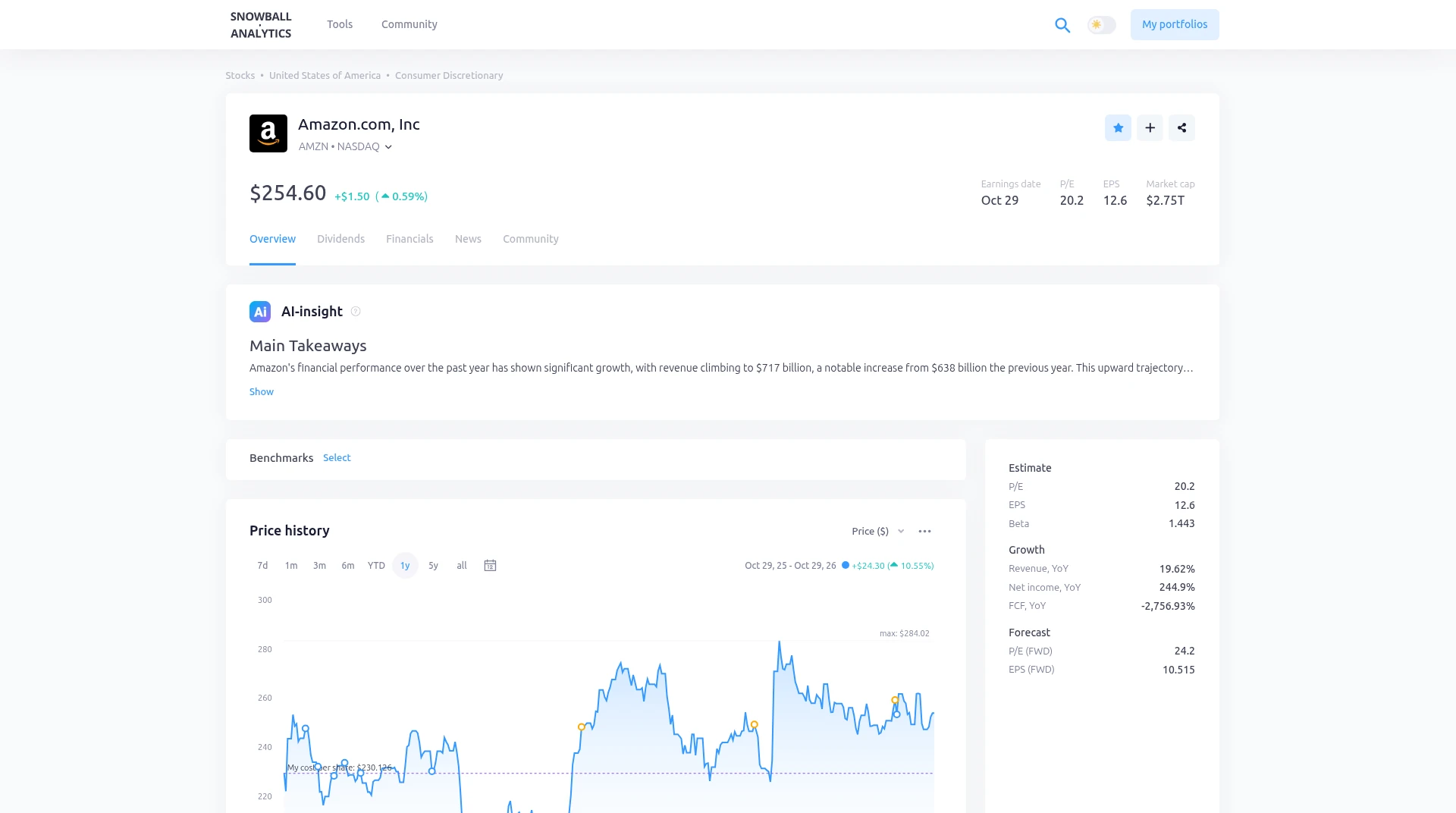
Task: Expand the AMZN • NASDAQ ticker dropdown
Action: [345, 146]
